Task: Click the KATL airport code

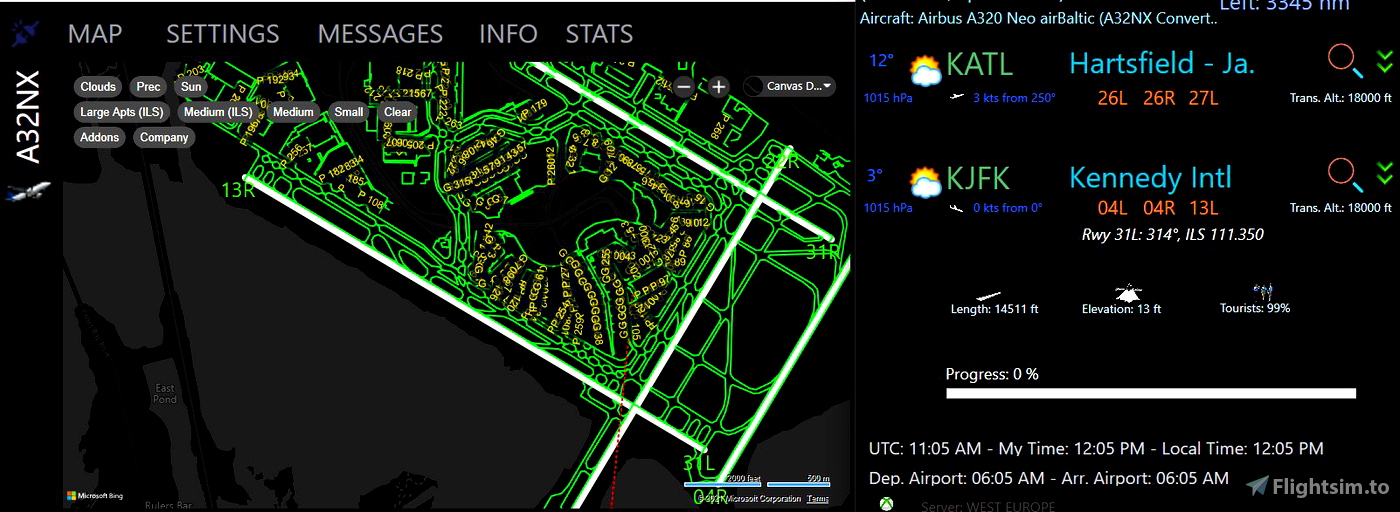Action: pyautogui.click(x=979, y=64)
